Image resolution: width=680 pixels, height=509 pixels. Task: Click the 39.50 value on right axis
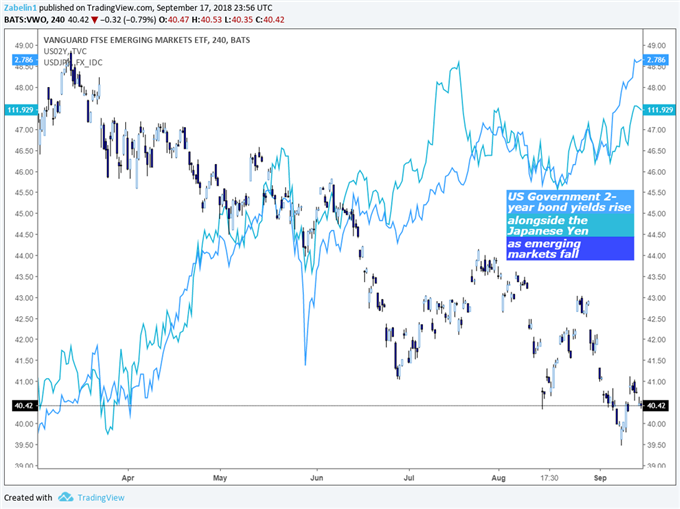click(x=656, y=445)
